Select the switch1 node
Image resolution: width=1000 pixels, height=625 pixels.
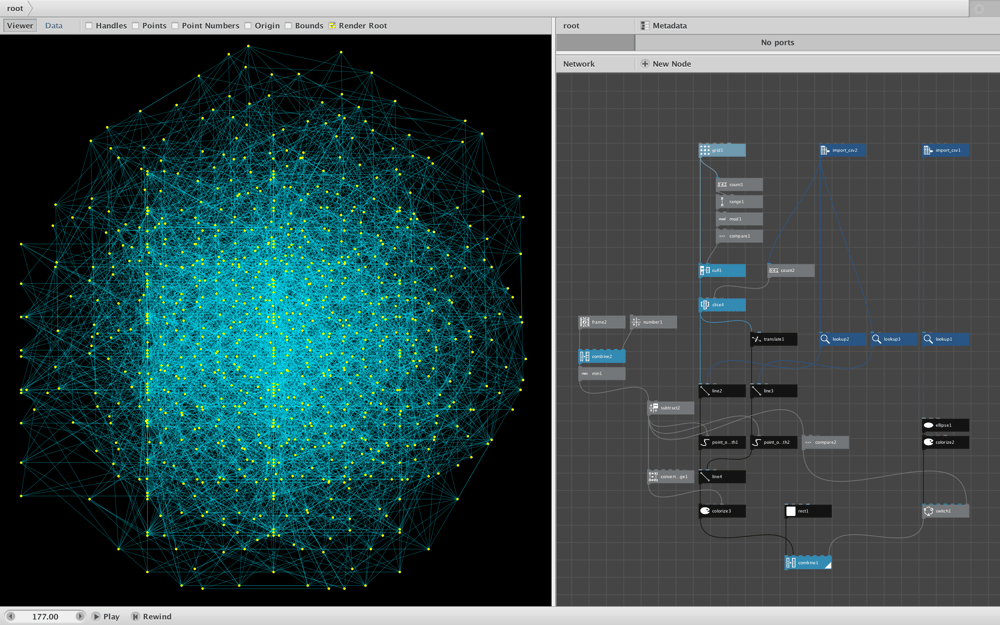[946, 511]
